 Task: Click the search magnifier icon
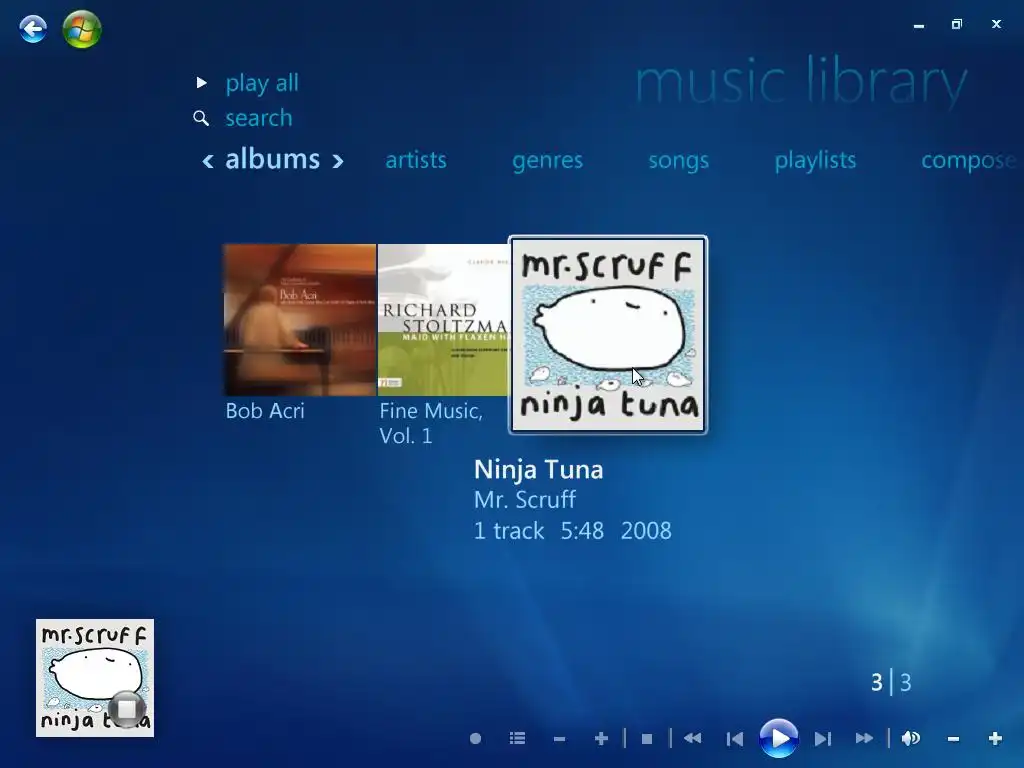201,118
